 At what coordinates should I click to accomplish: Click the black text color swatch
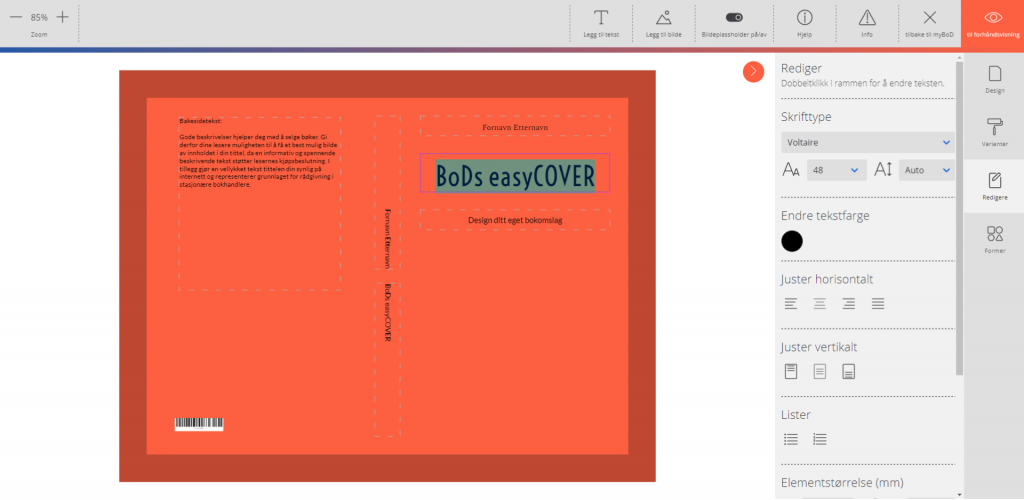tap(792, 241)
